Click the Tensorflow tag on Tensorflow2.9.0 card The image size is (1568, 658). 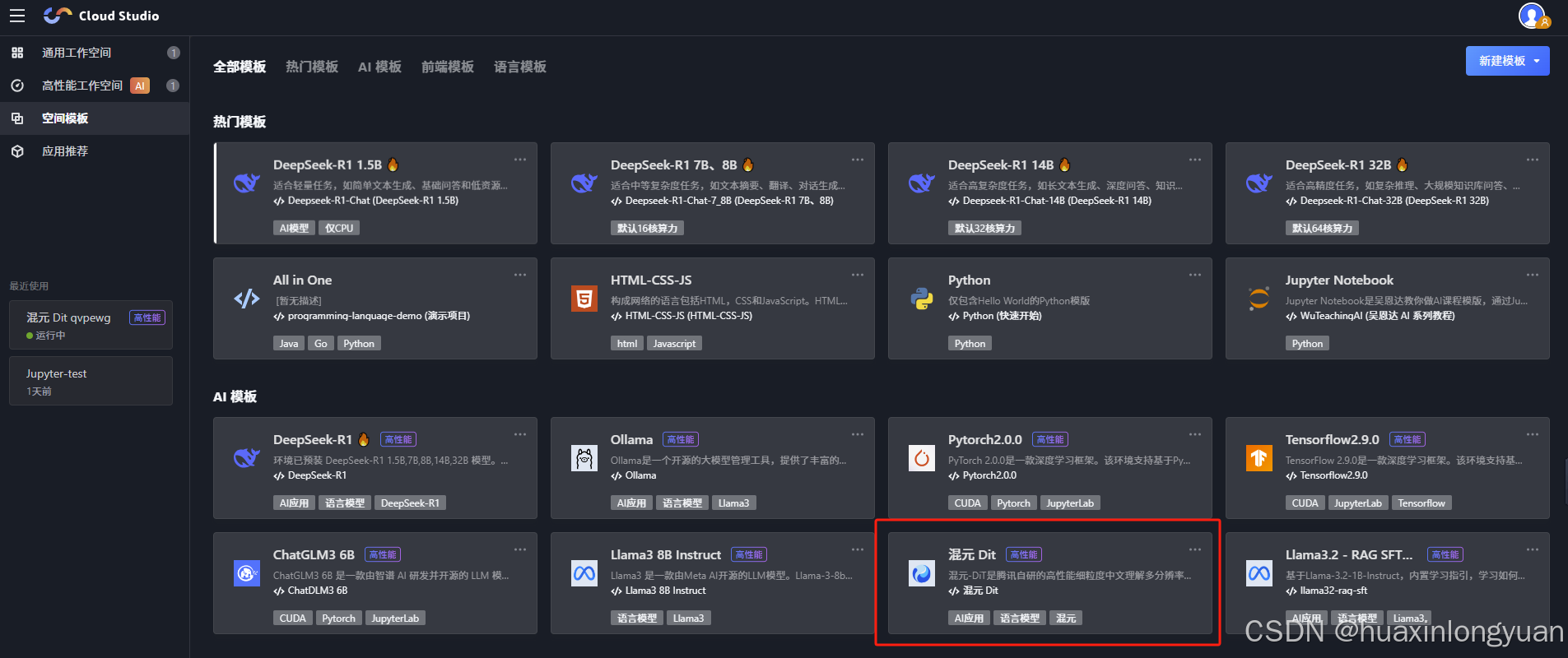pos(1421,503)
